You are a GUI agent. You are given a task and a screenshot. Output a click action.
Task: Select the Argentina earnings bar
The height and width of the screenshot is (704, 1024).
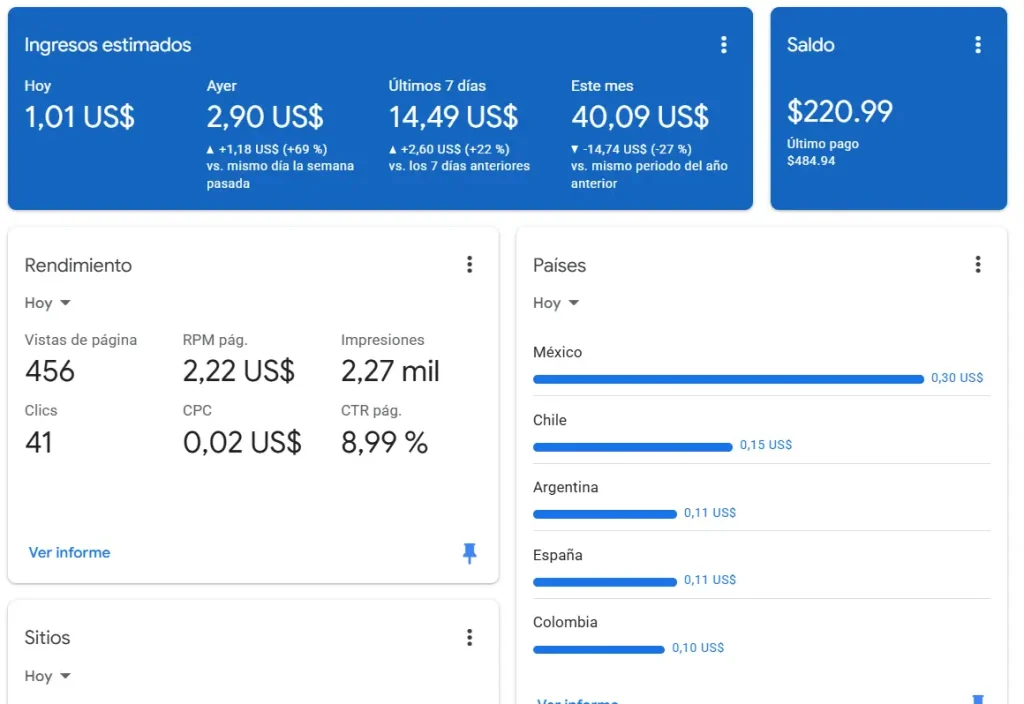(605, 514)
